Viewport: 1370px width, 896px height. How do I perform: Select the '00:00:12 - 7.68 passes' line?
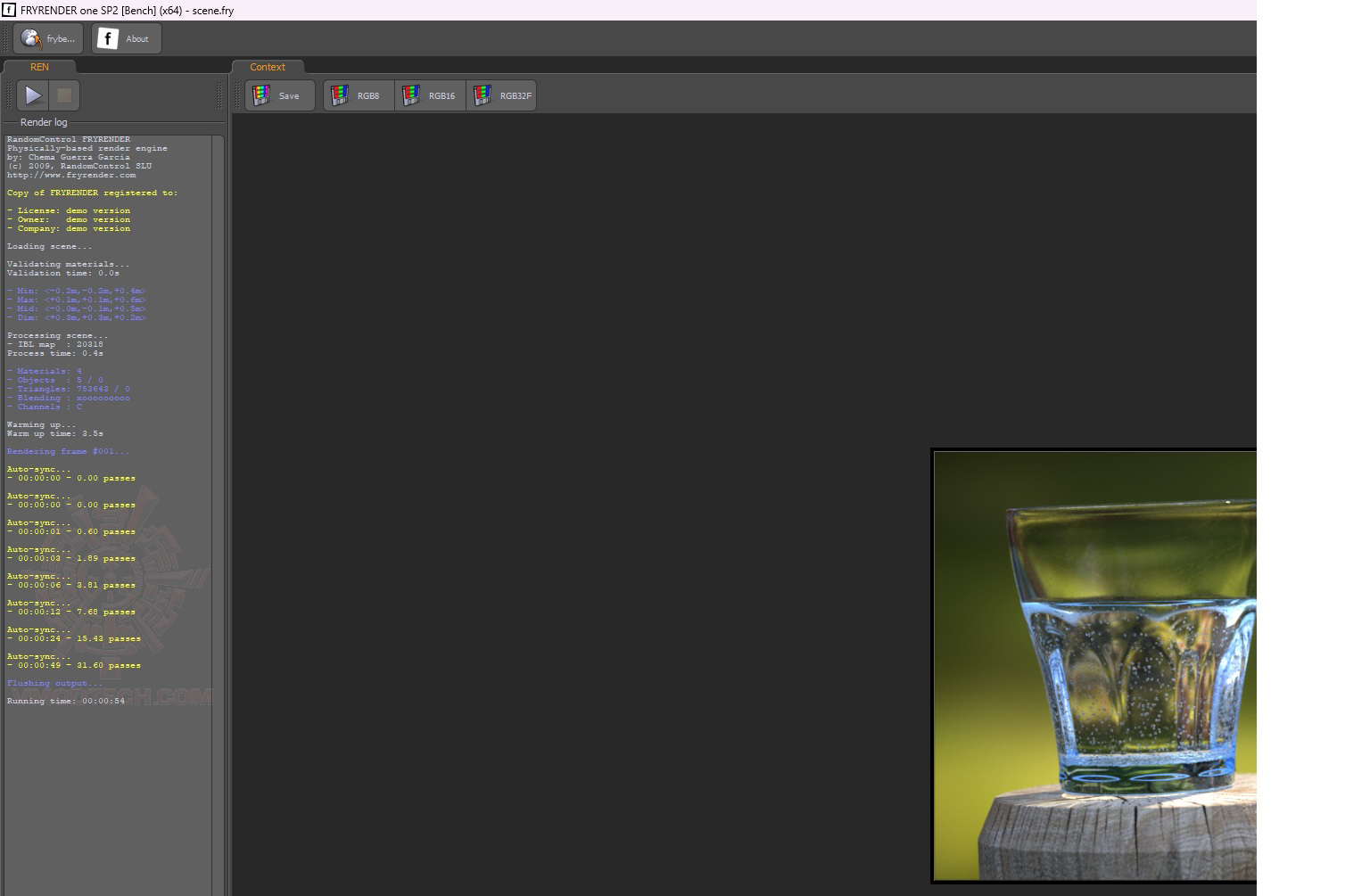pyautogui.click(x=71, y=612)
